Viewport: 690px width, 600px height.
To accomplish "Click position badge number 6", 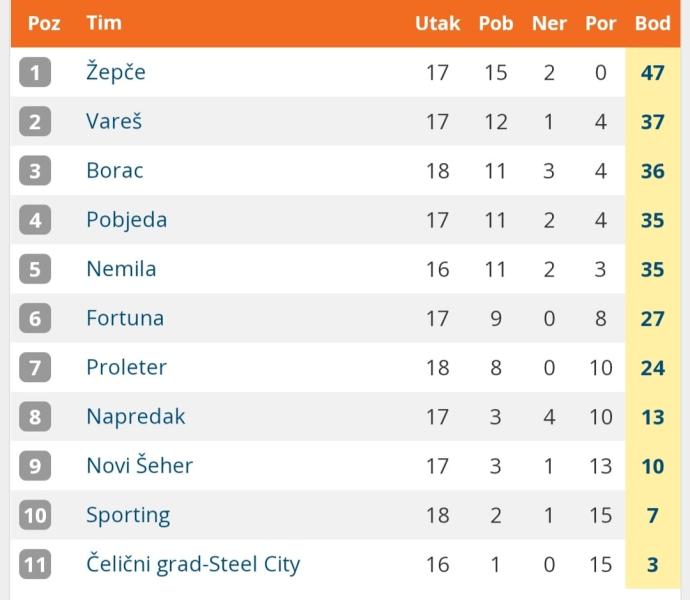I will [35, 318].
